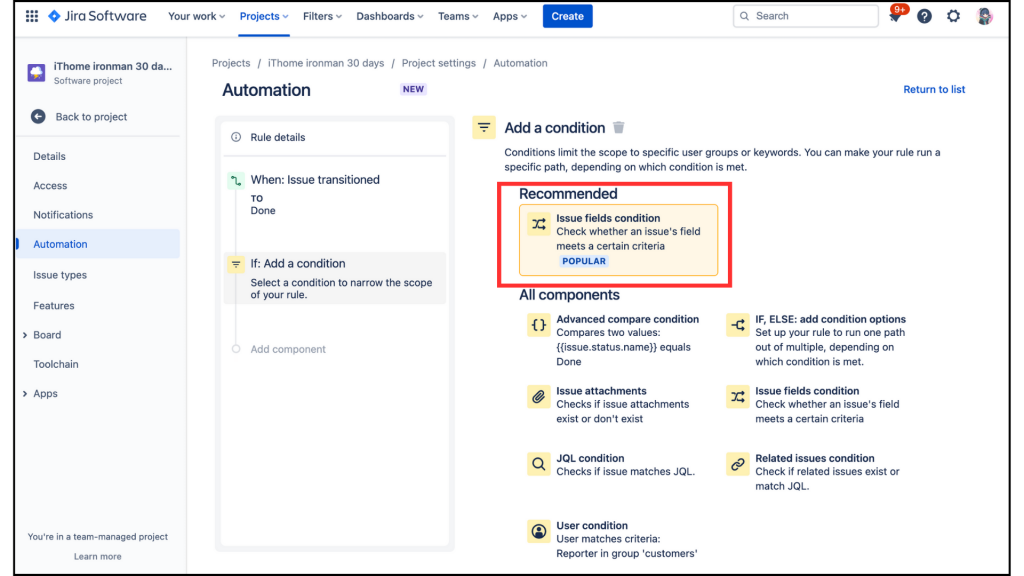Open the help question mark icon
Viewport: 1024px width, 576px height.
coord(924,16)
